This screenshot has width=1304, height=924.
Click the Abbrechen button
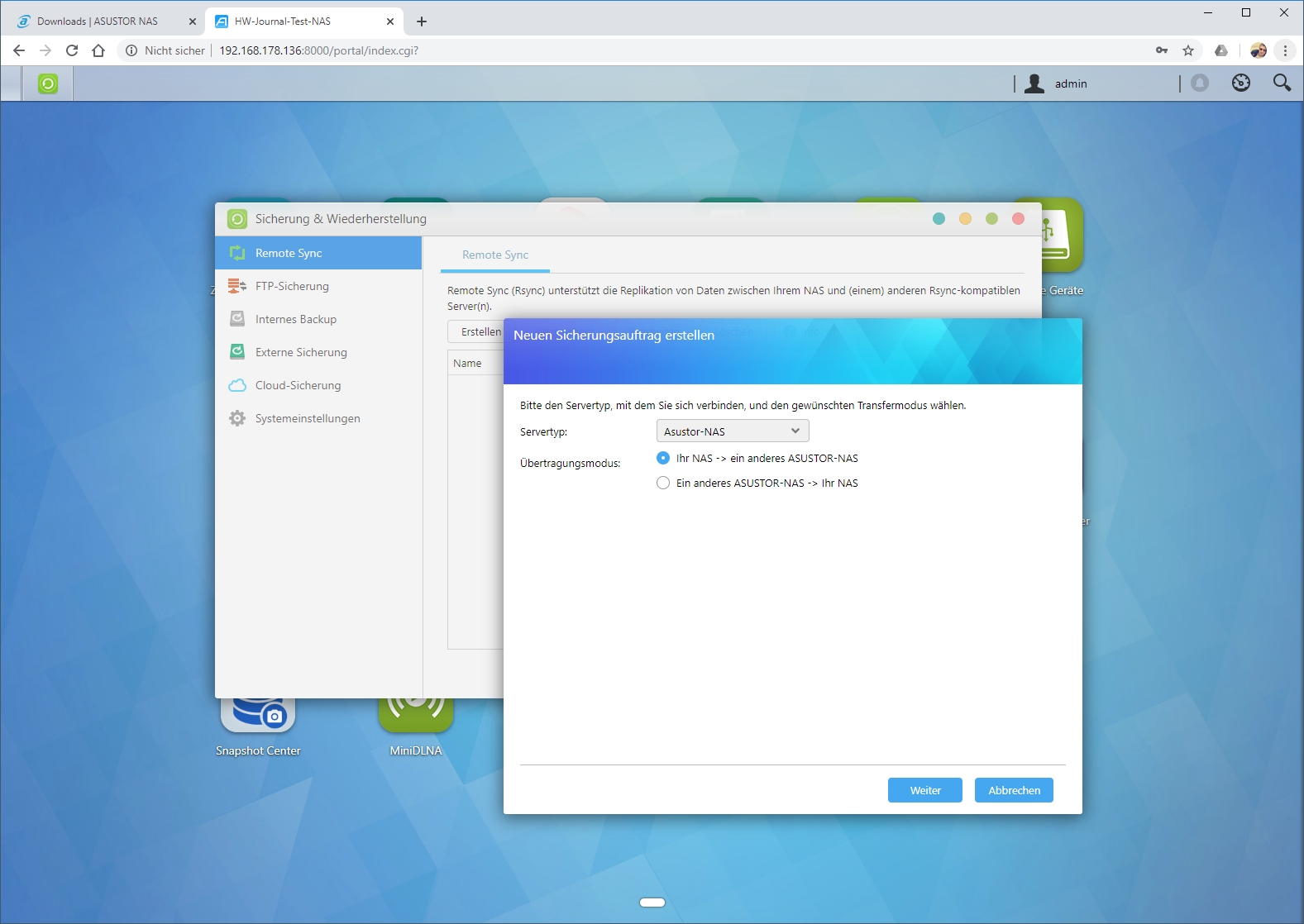tap(1014, 790)
